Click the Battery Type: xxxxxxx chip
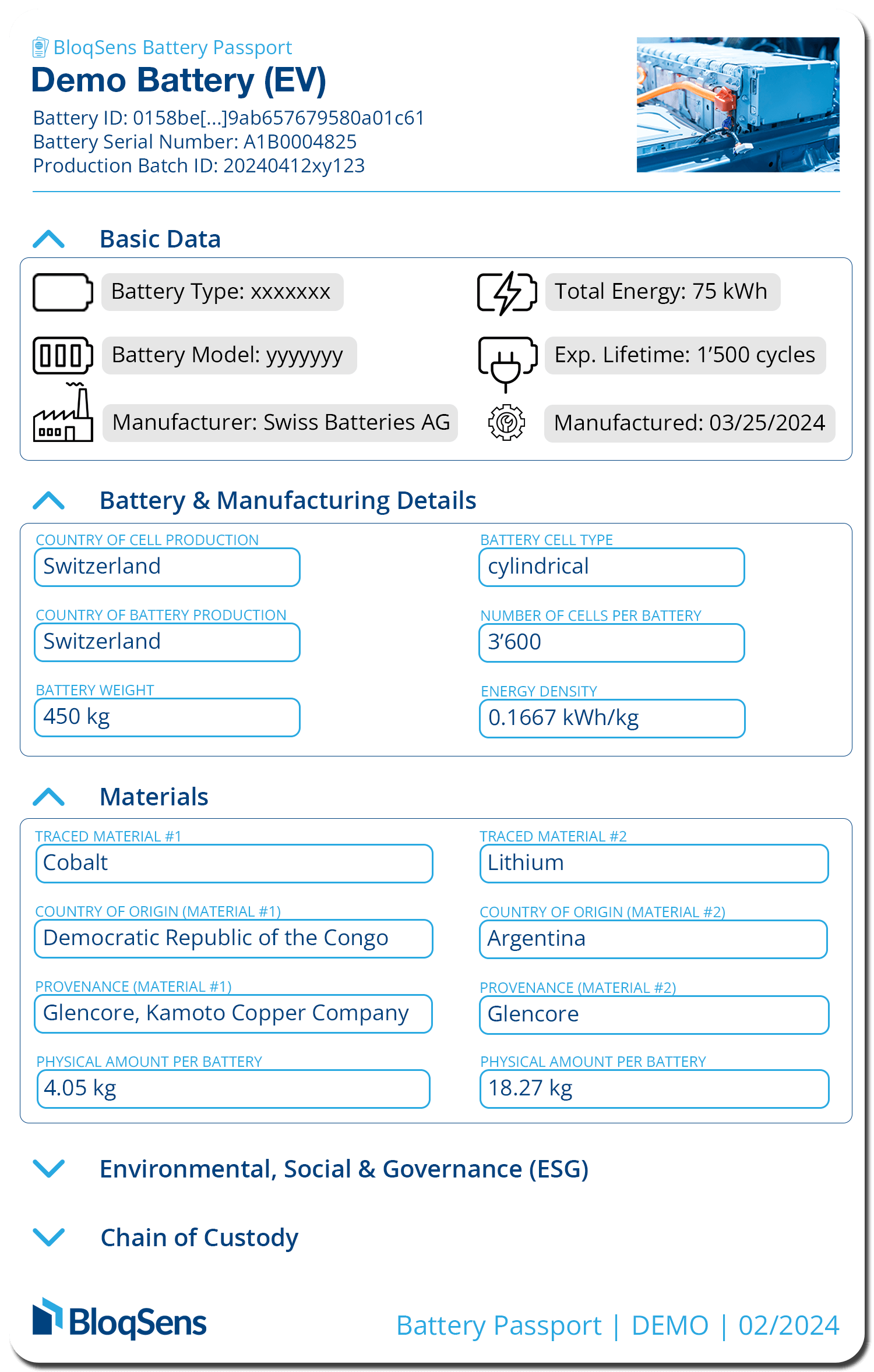 (x=223, y=292)
